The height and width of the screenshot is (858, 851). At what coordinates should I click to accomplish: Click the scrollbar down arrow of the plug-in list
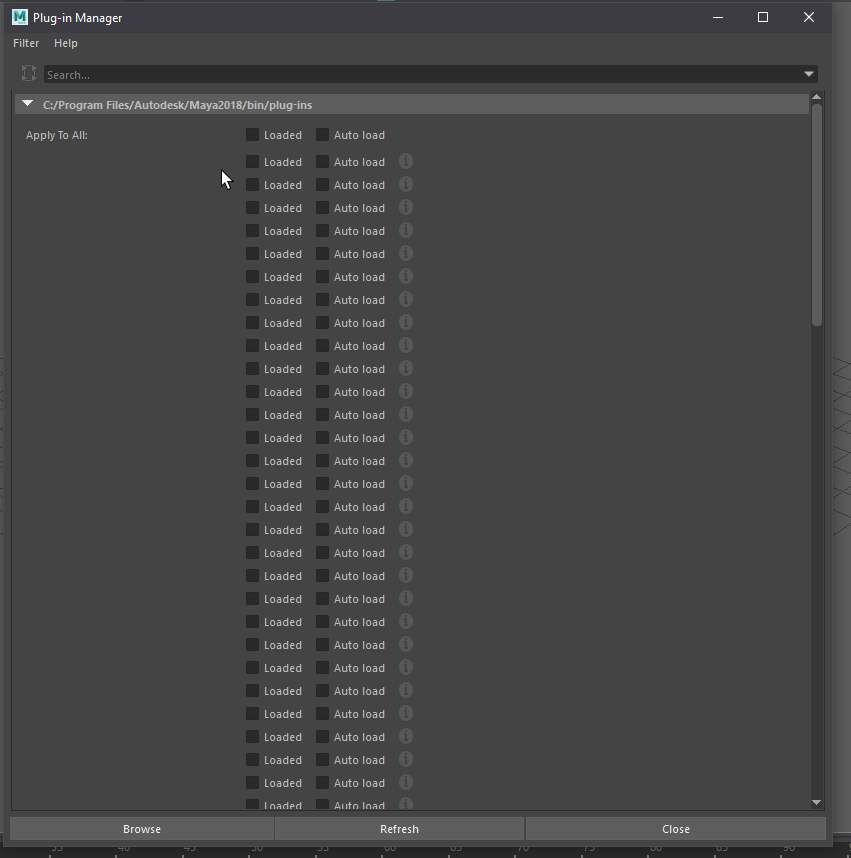pyautogui.click(x=817, y=802)
